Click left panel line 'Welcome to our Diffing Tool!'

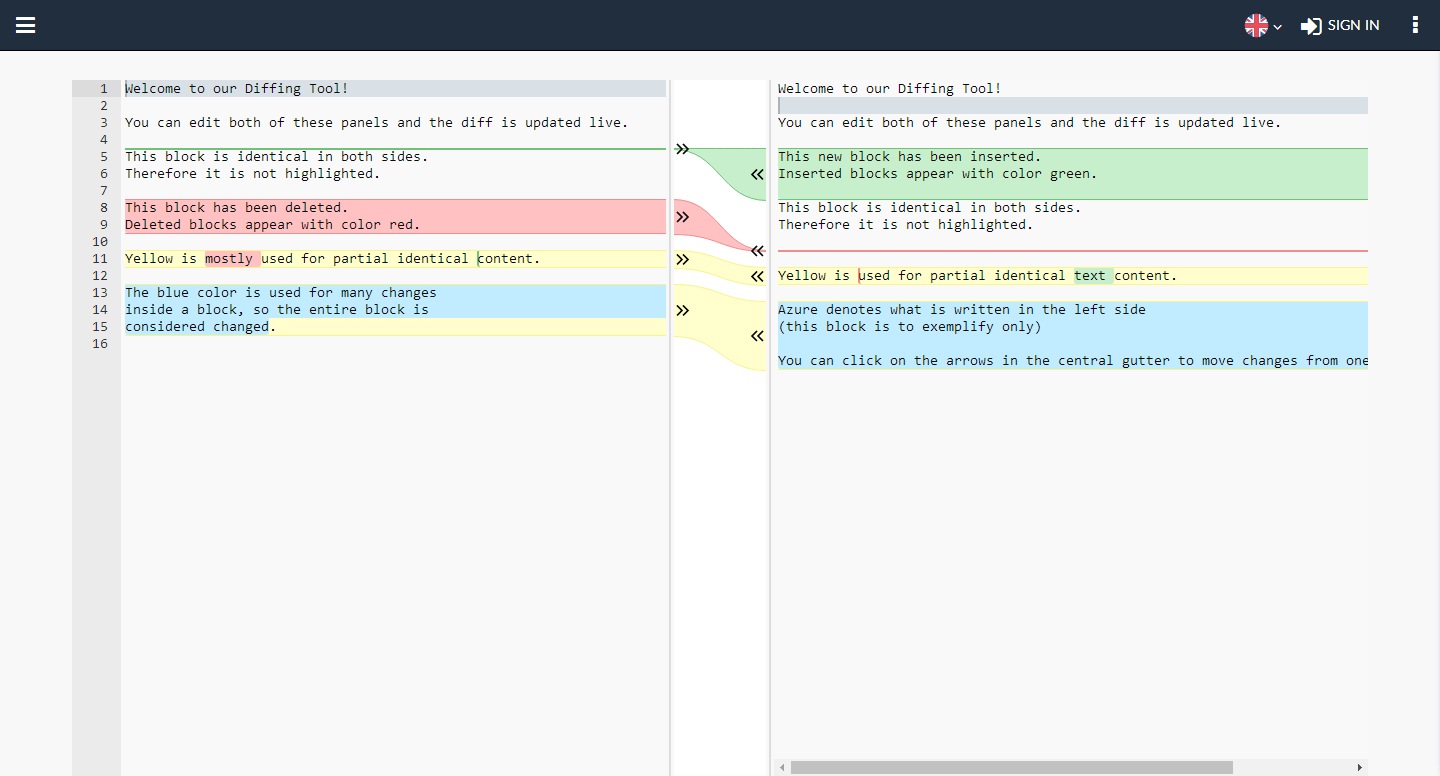(x=237, y=88)
